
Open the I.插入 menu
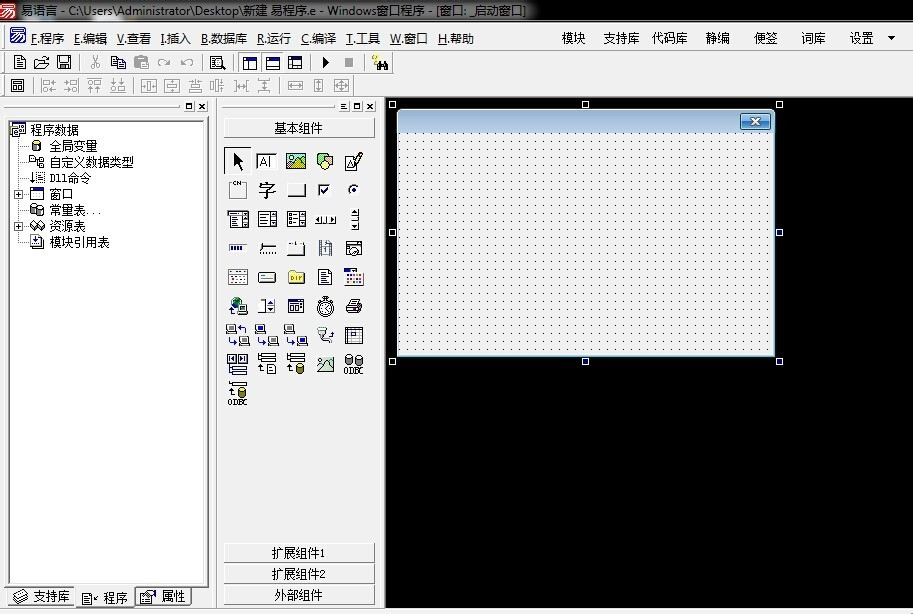(175, 39)
